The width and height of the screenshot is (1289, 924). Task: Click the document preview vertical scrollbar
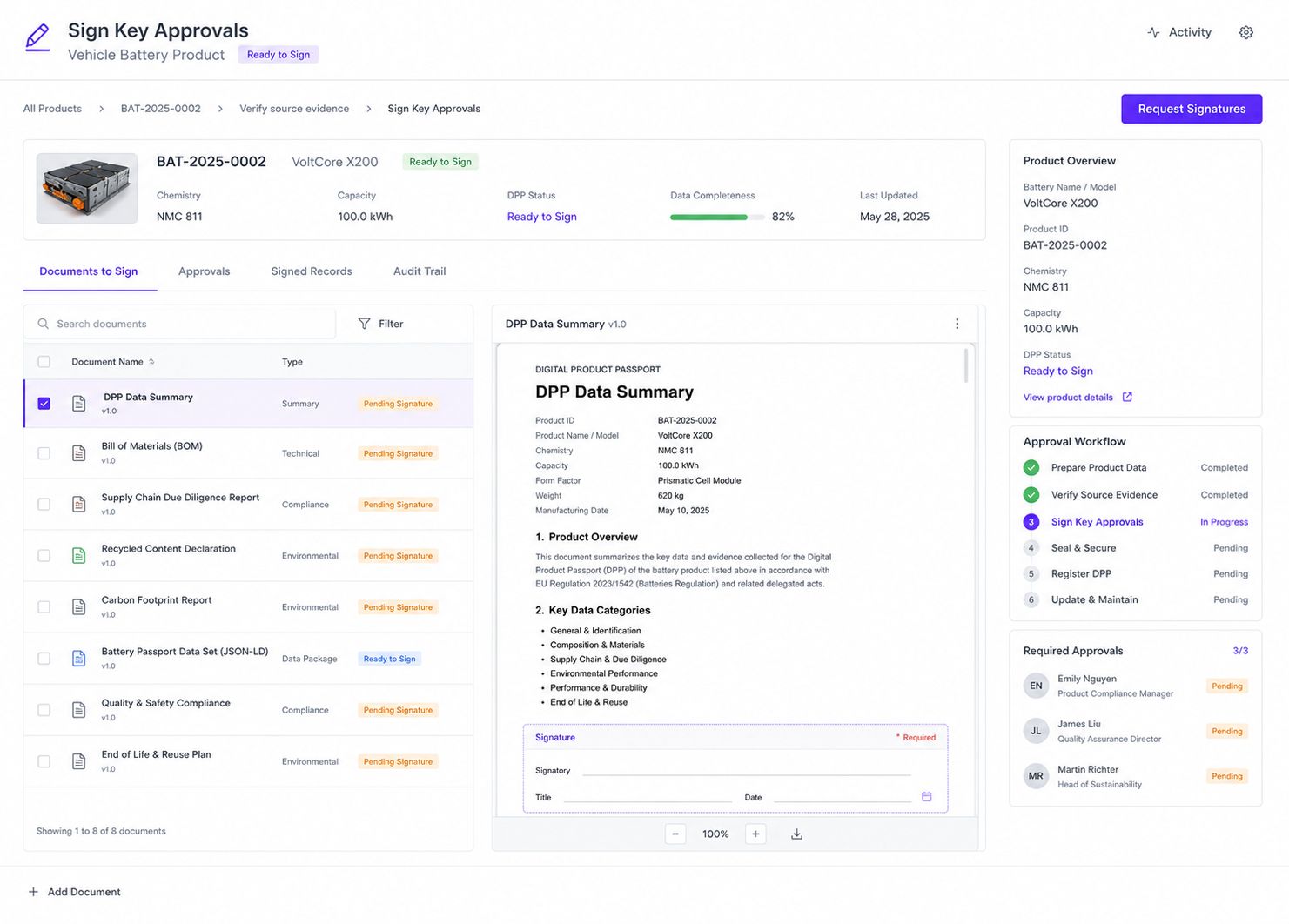[966, 365]
